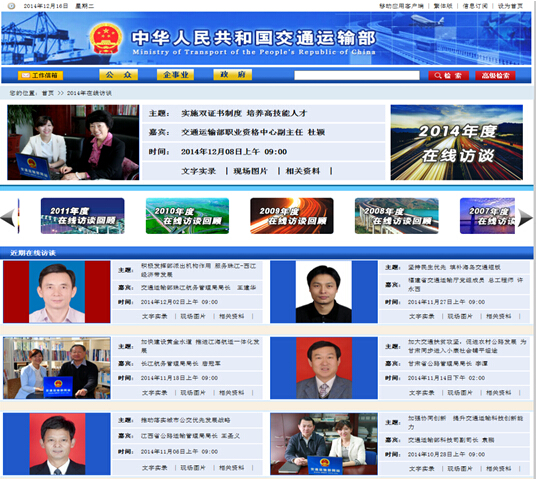Open portrait photo for 2014年12月02日 interview
This screenshot has height=479, width=536.
[57, 292]
